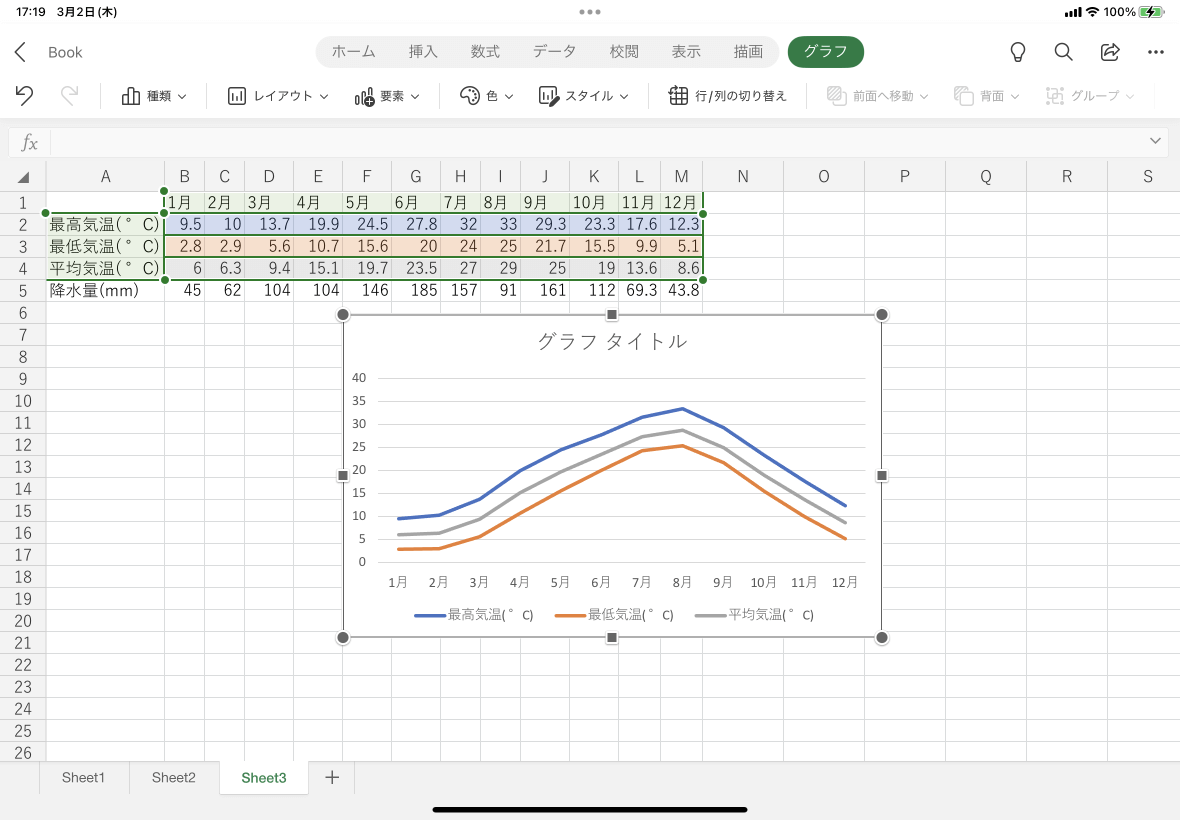1180x820 pixels.
Task: Click cell with 185 precipitation value
Action: click(416, 290)
